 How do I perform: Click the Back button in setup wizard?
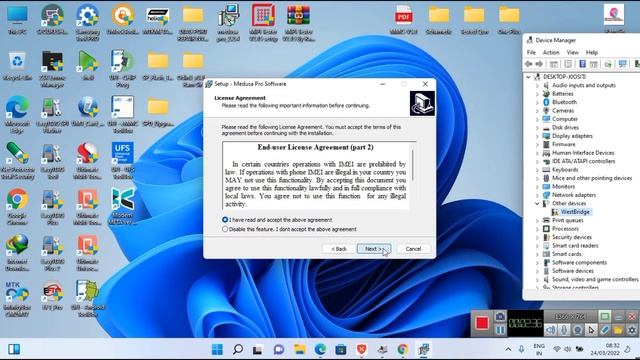[339, 249]
